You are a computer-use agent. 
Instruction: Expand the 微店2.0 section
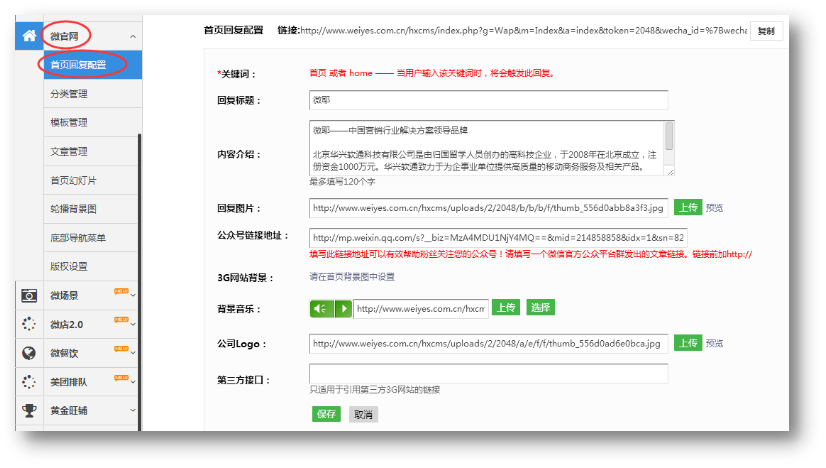pyautogui.click(x=133, y=324)
